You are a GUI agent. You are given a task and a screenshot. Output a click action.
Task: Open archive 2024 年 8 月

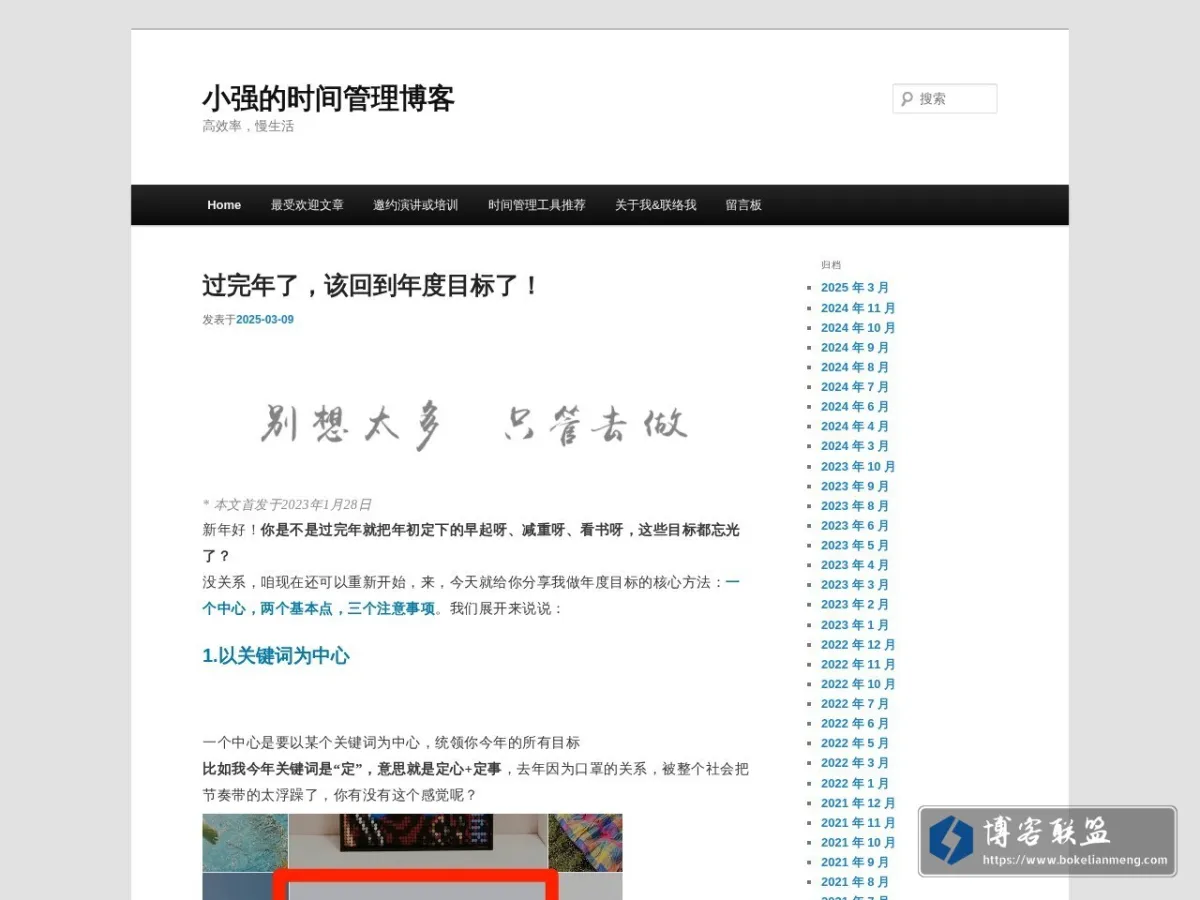coord(855,367)
